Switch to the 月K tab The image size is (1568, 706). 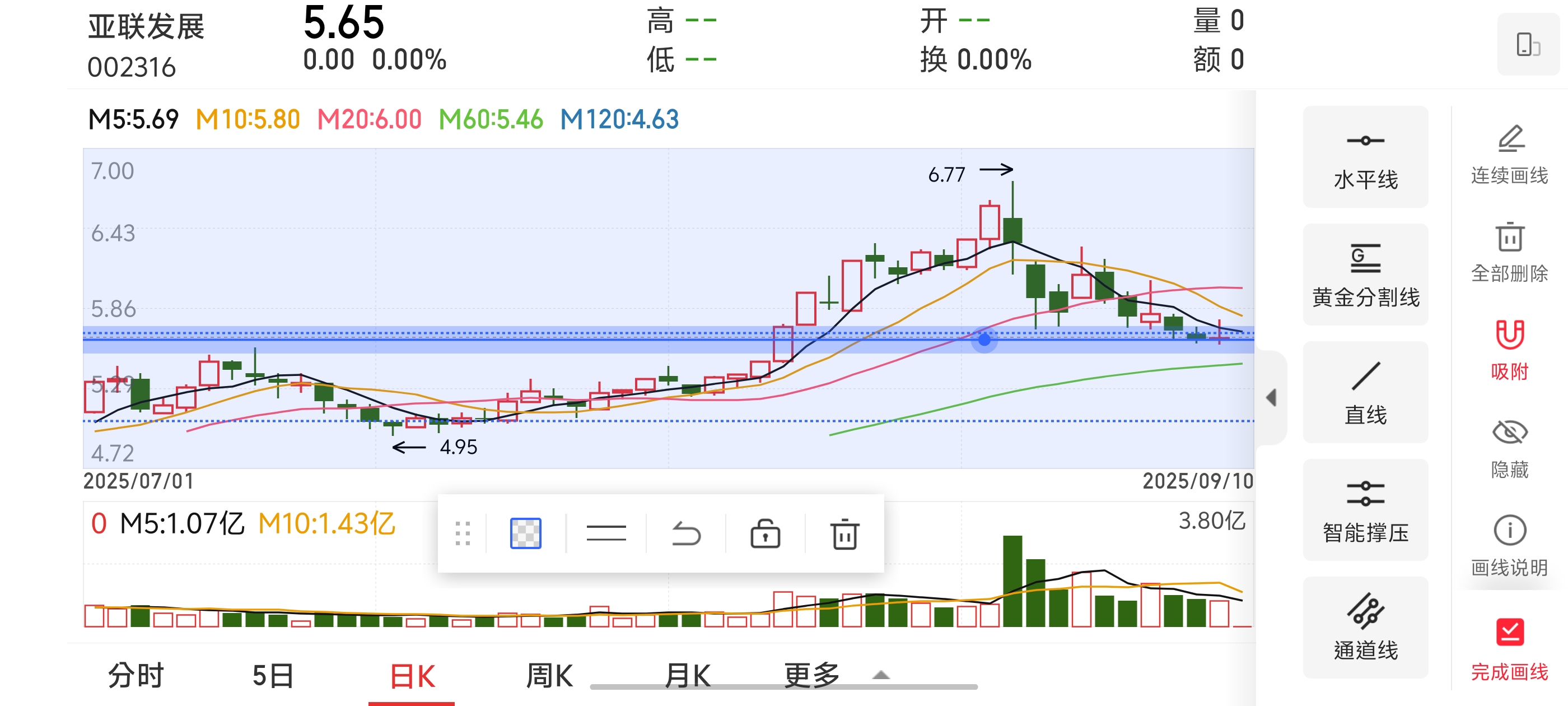coord(687,676)
